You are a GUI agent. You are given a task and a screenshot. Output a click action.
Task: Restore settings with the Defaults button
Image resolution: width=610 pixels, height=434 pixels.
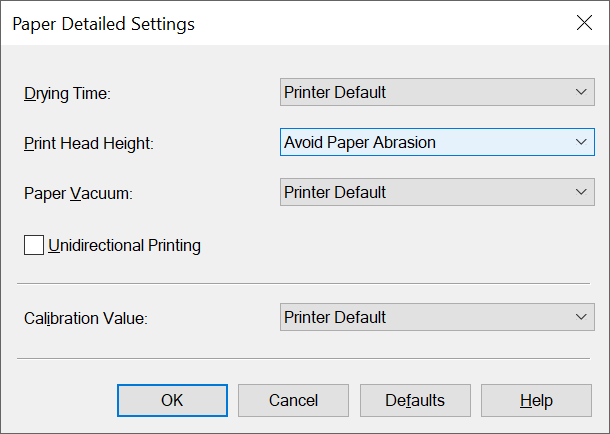(x=415, y=401)
